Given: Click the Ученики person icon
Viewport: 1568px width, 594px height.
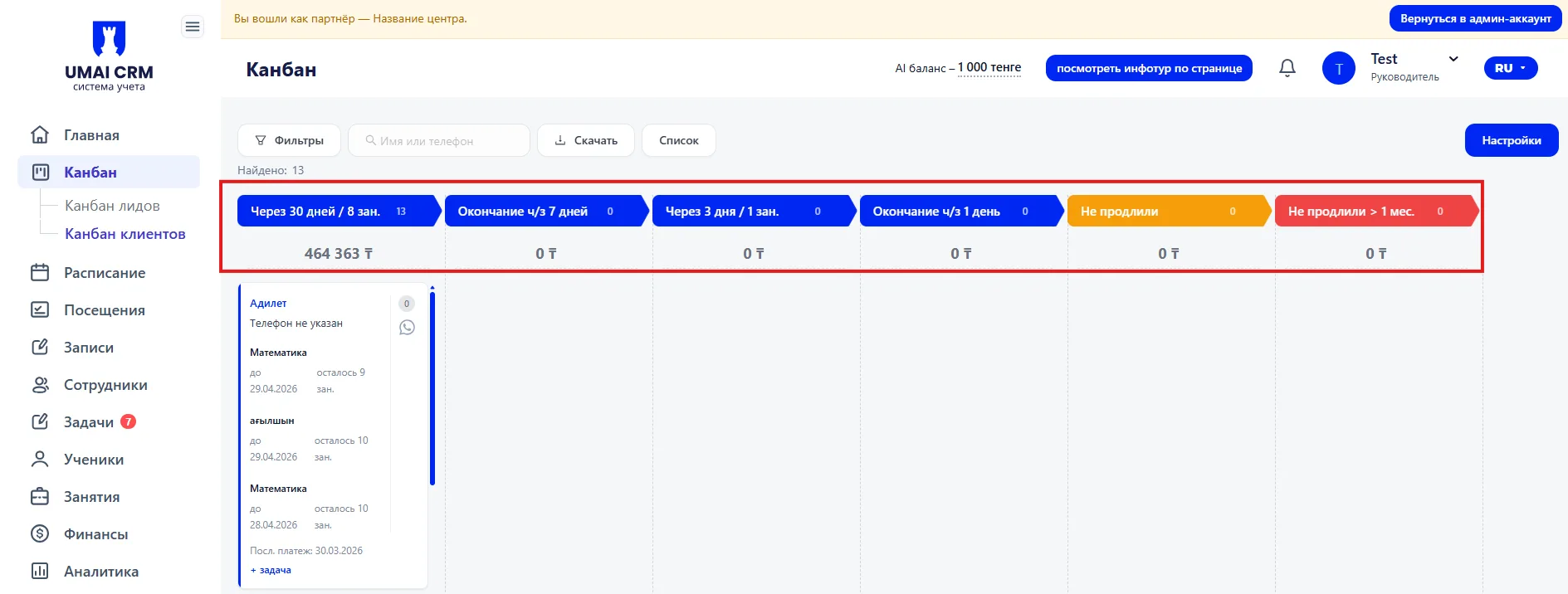Looking at the screenshot, I should point(40,459).
